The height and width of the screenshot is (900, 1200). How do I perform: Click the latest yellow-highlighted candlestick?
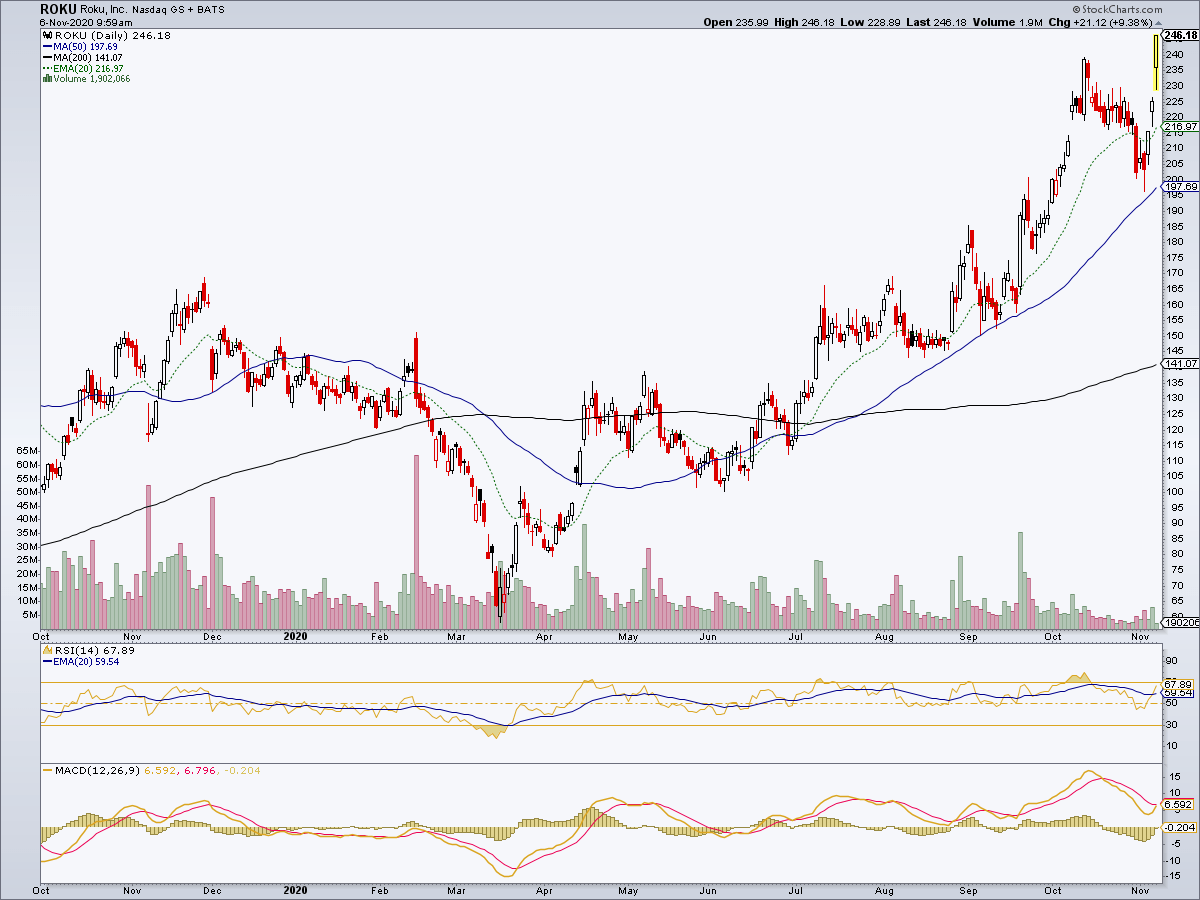pyautogui.click(x=1156, y=62)
